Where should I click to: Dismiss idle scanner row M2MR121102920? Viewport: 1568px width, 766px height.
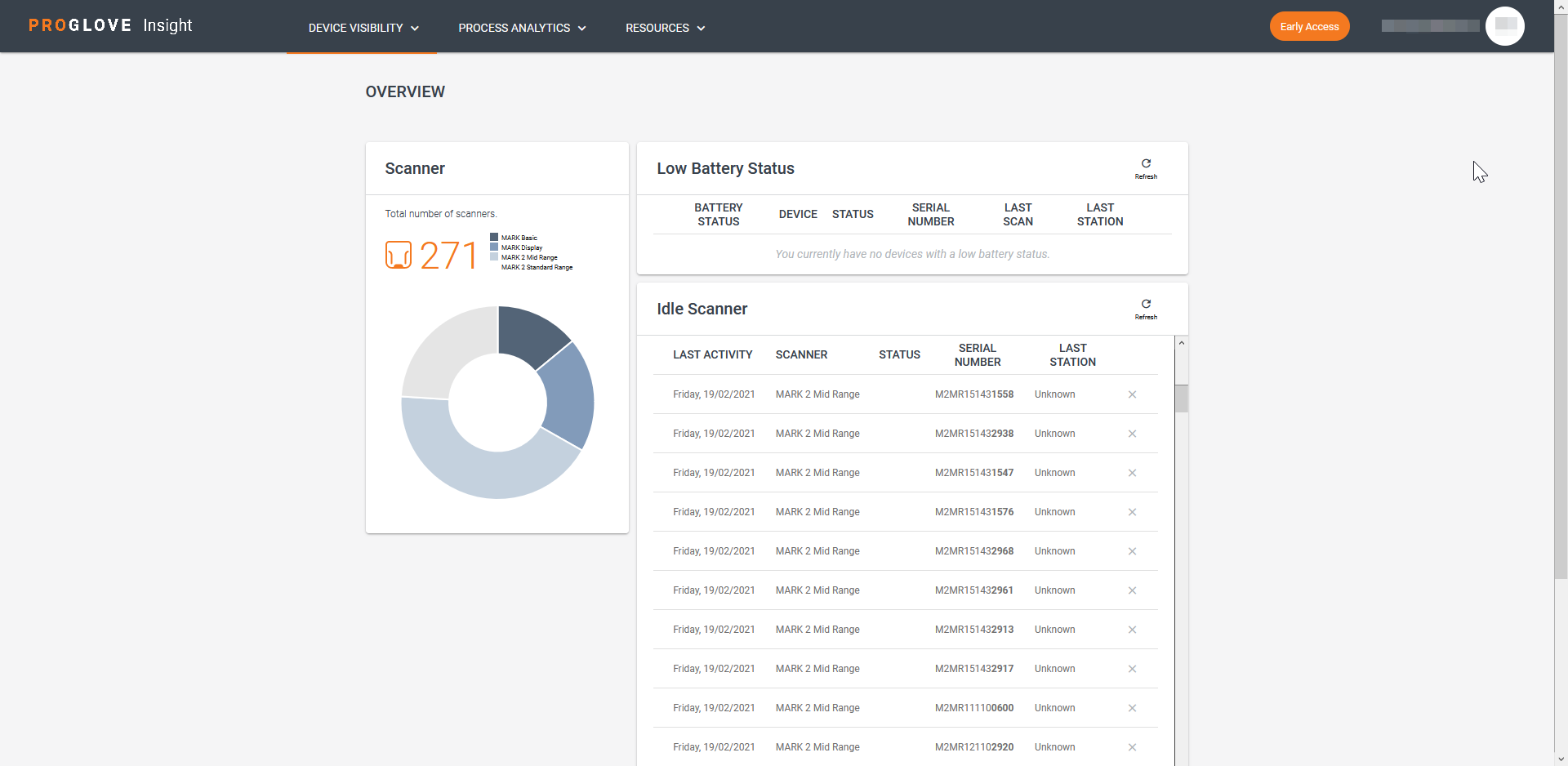pos(1132,747)
